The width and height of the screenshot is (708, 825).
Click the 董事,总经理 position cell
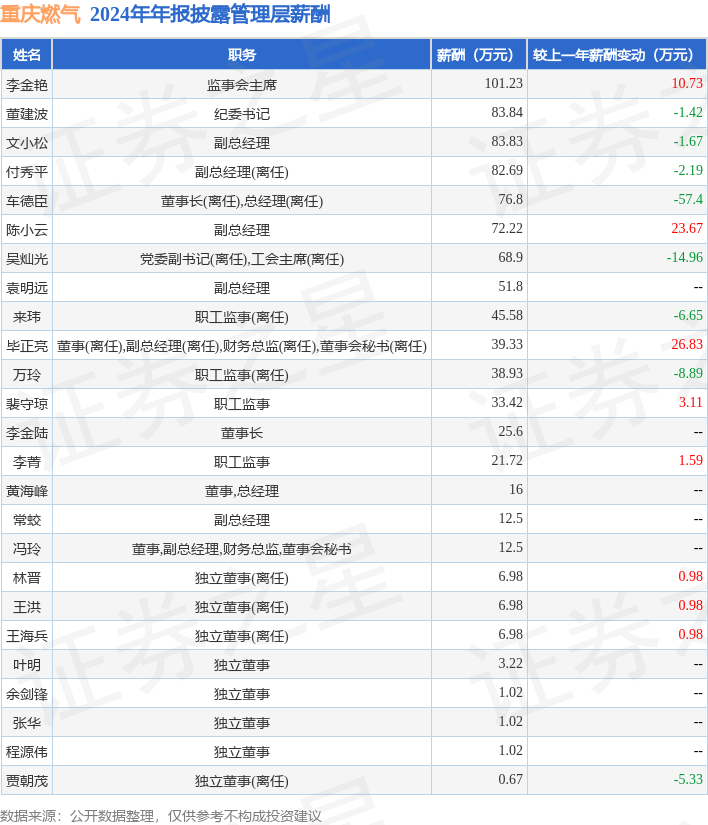241,490
